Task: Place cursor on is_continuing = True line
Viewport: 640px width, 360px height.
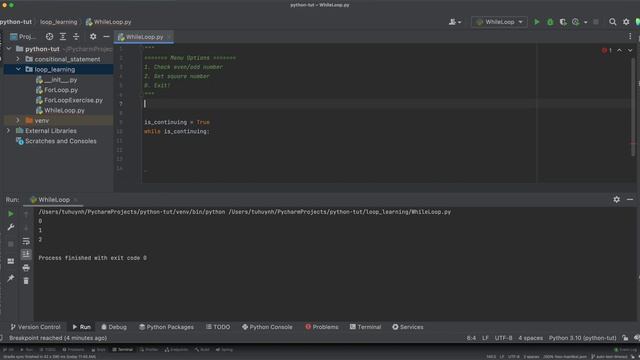Action: pyautogui.click(x=177, y=122)
